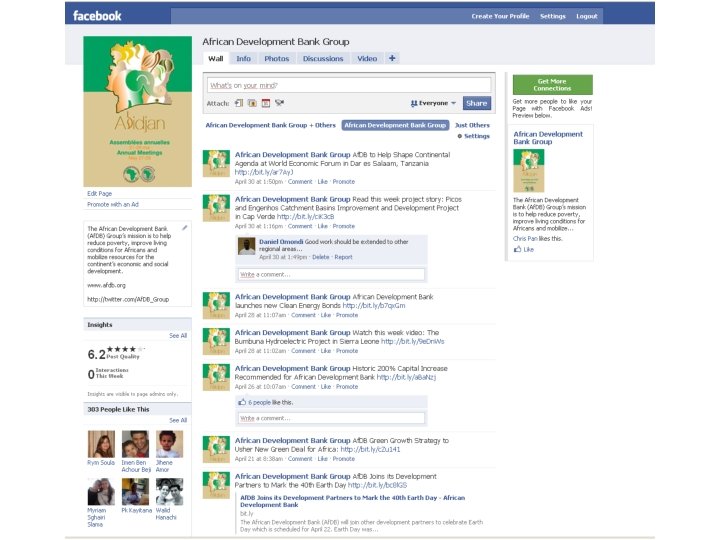Switch to the Wall tab
Screen dimensions: 720x540
(x=215, y=58)
